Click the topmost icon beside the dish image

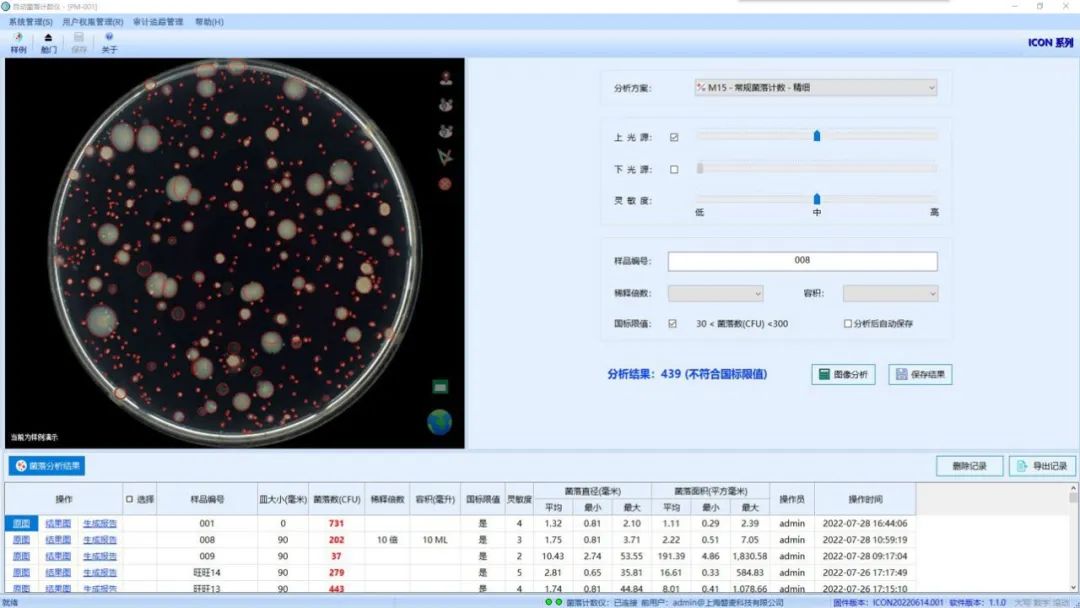tap(444, 77)
